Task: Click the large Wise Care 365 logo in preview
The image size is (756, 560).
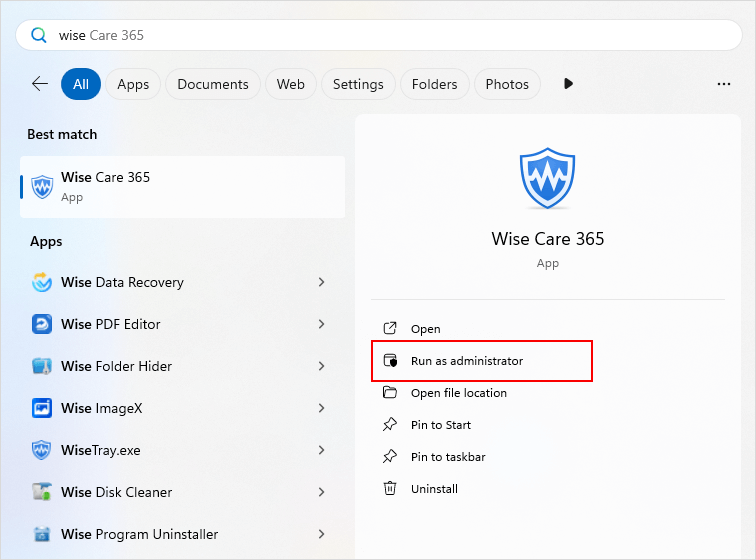Action: point(547,178)
